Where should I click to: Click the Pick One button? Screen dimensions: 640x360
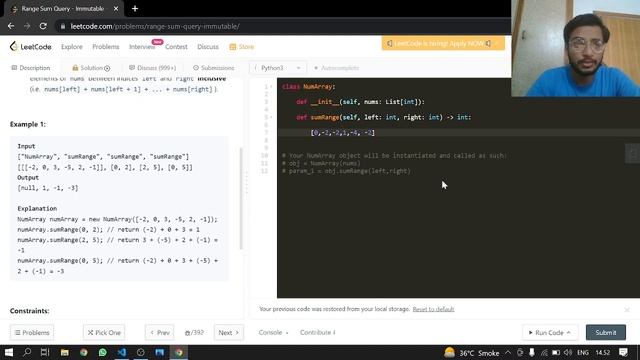[104, 333]
